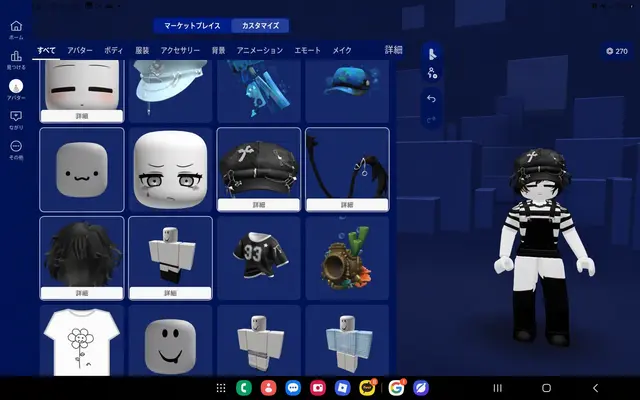Viewport: 640px width, 400px height.
Task: Select the blue green cap item
Action: click(x=347, y=91)
